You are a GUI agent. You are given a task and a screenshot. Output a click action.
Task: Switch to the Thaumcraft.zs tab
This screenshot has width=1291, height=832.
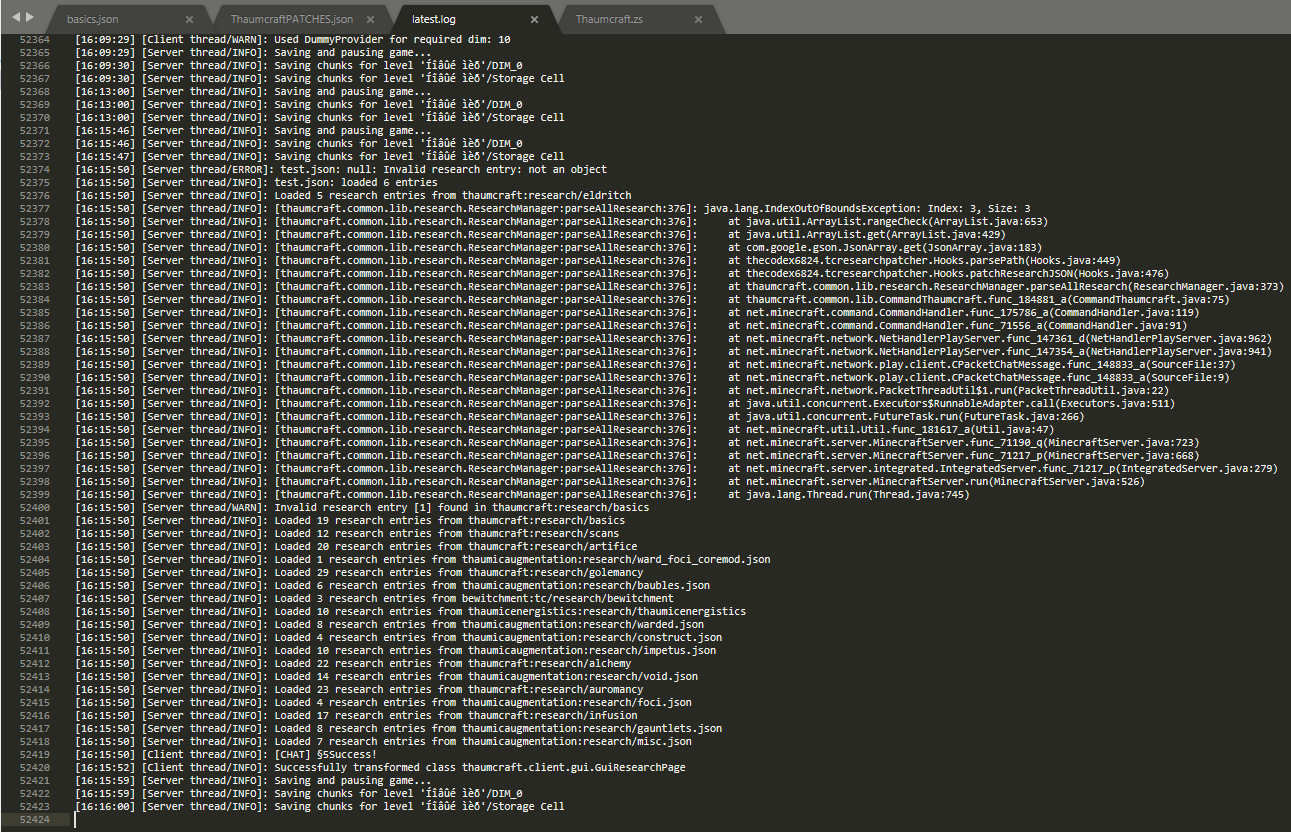click(x=607, y=19)
